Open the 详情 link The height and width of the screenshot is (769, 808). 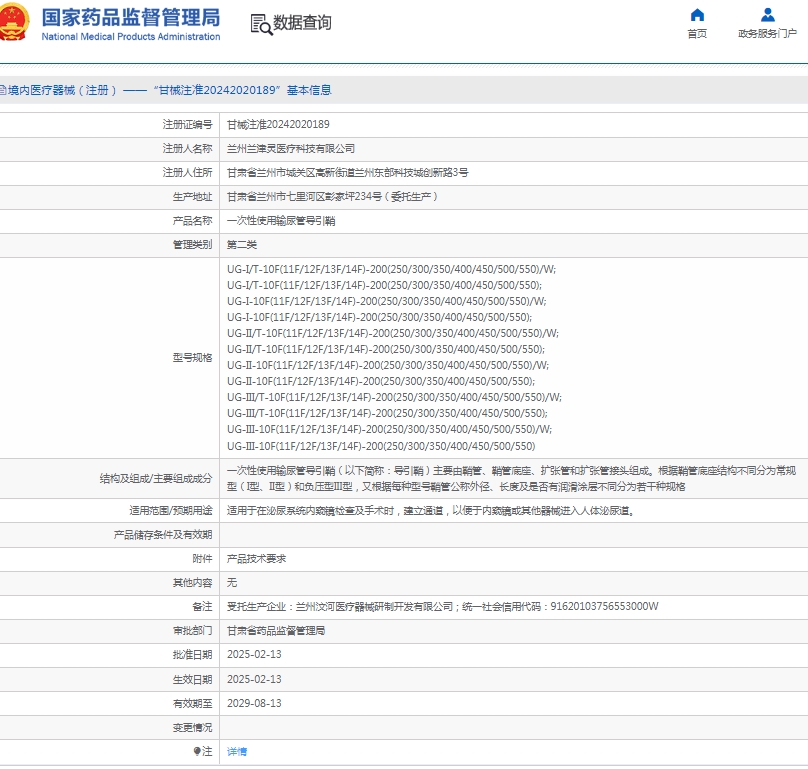click(x=237, y=751)
